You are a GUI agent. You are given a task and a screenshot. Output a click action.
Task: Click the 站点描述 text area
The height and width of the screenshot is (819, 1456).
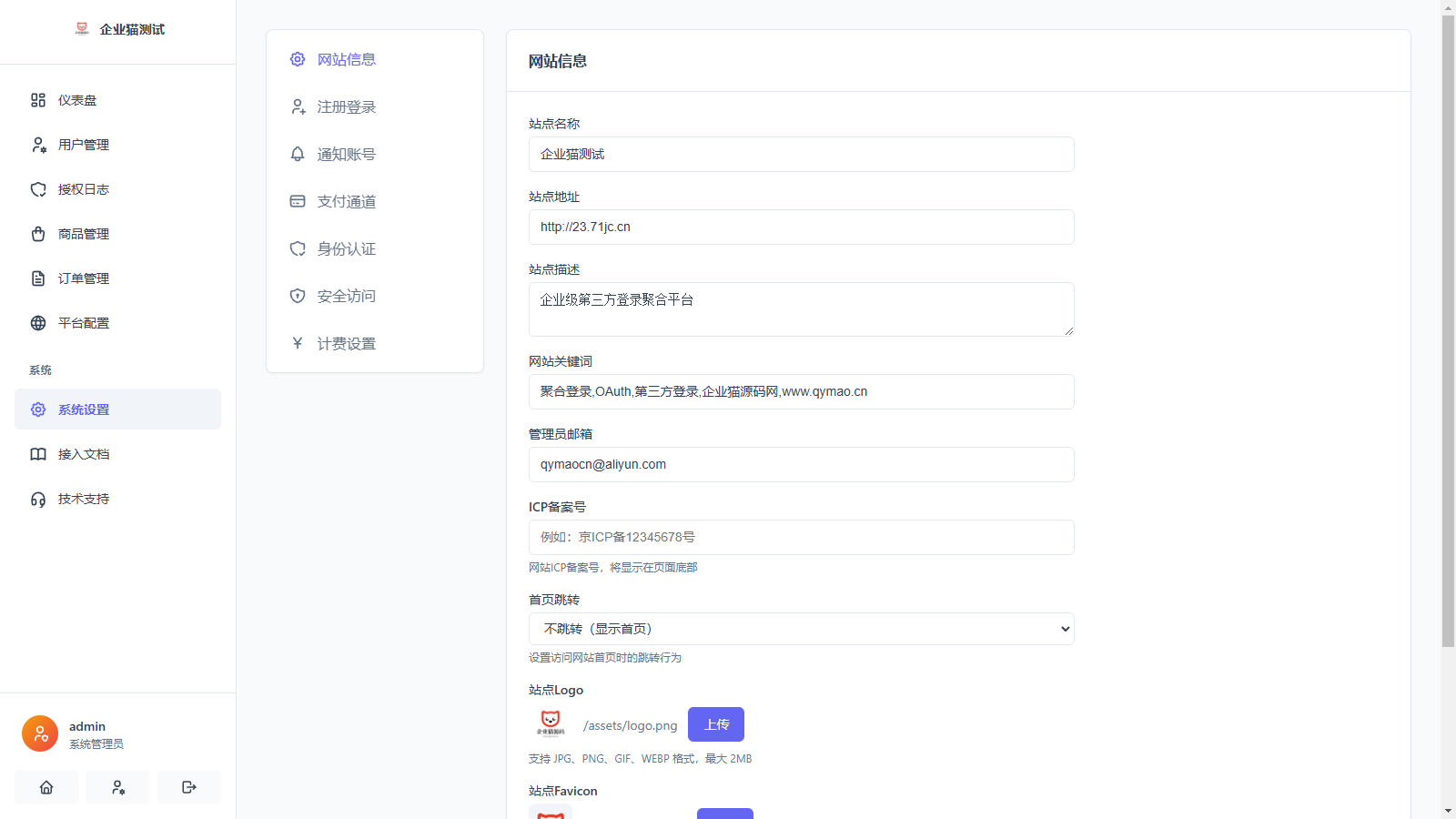coord(801,309)
